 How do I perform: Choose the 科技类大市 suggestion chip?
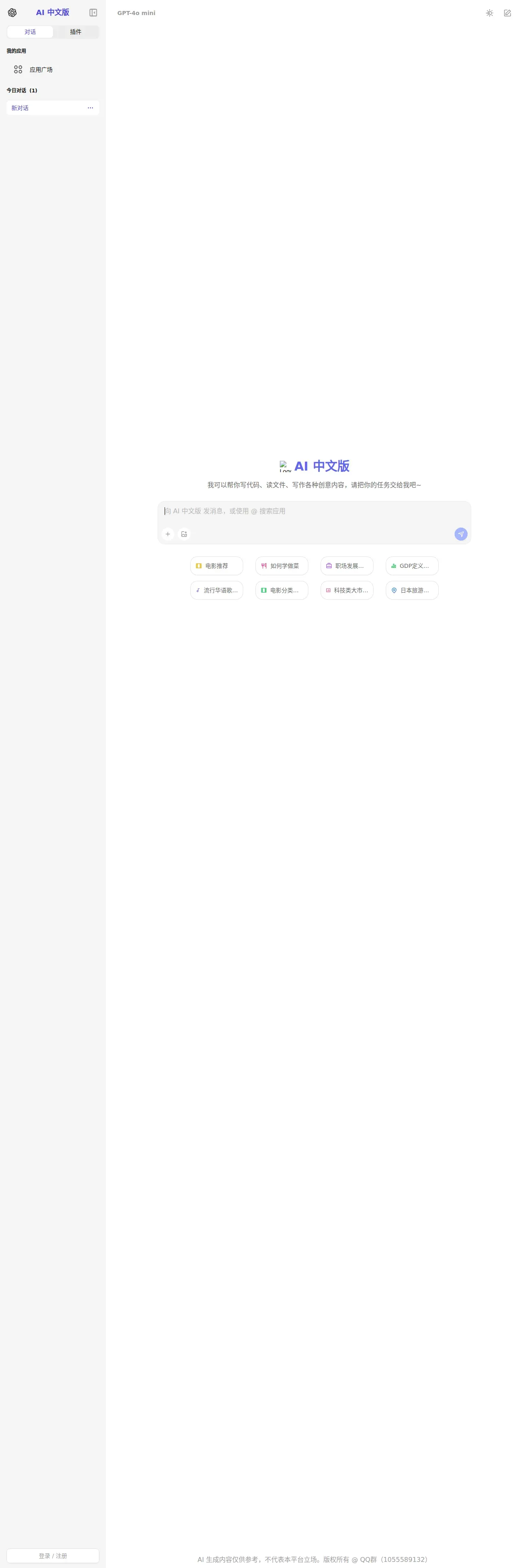click(347, 590)
